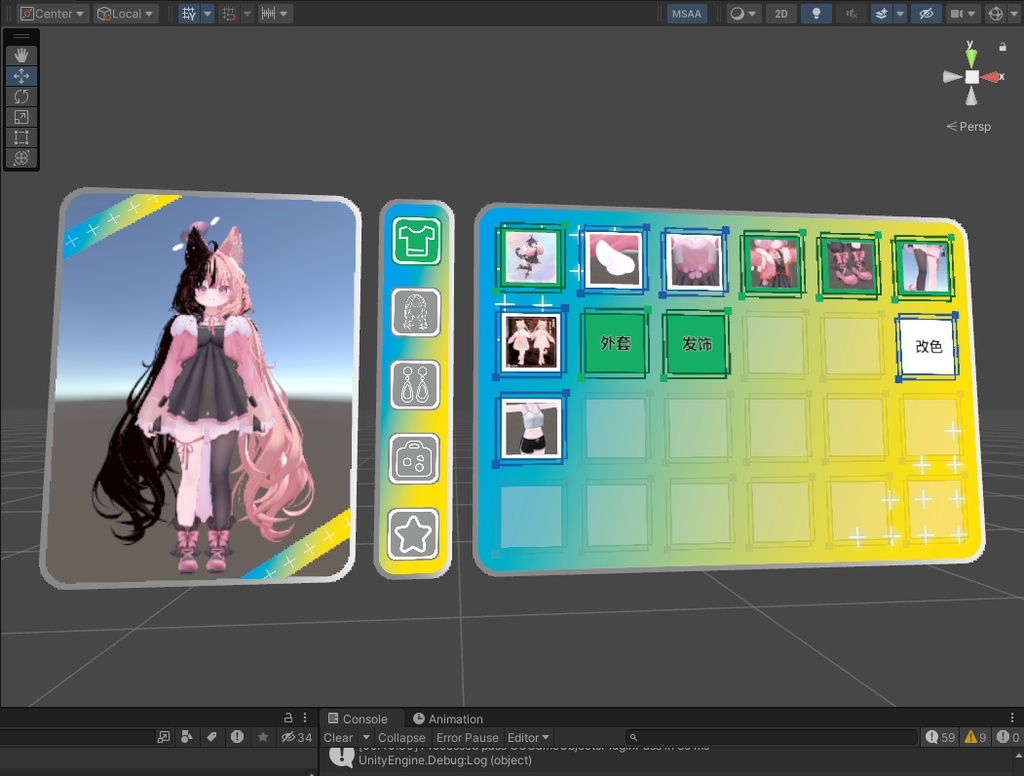This screenshot has width=1024, height=776.
Task: Open the Editor console dropdown
Action: [528, 737]
